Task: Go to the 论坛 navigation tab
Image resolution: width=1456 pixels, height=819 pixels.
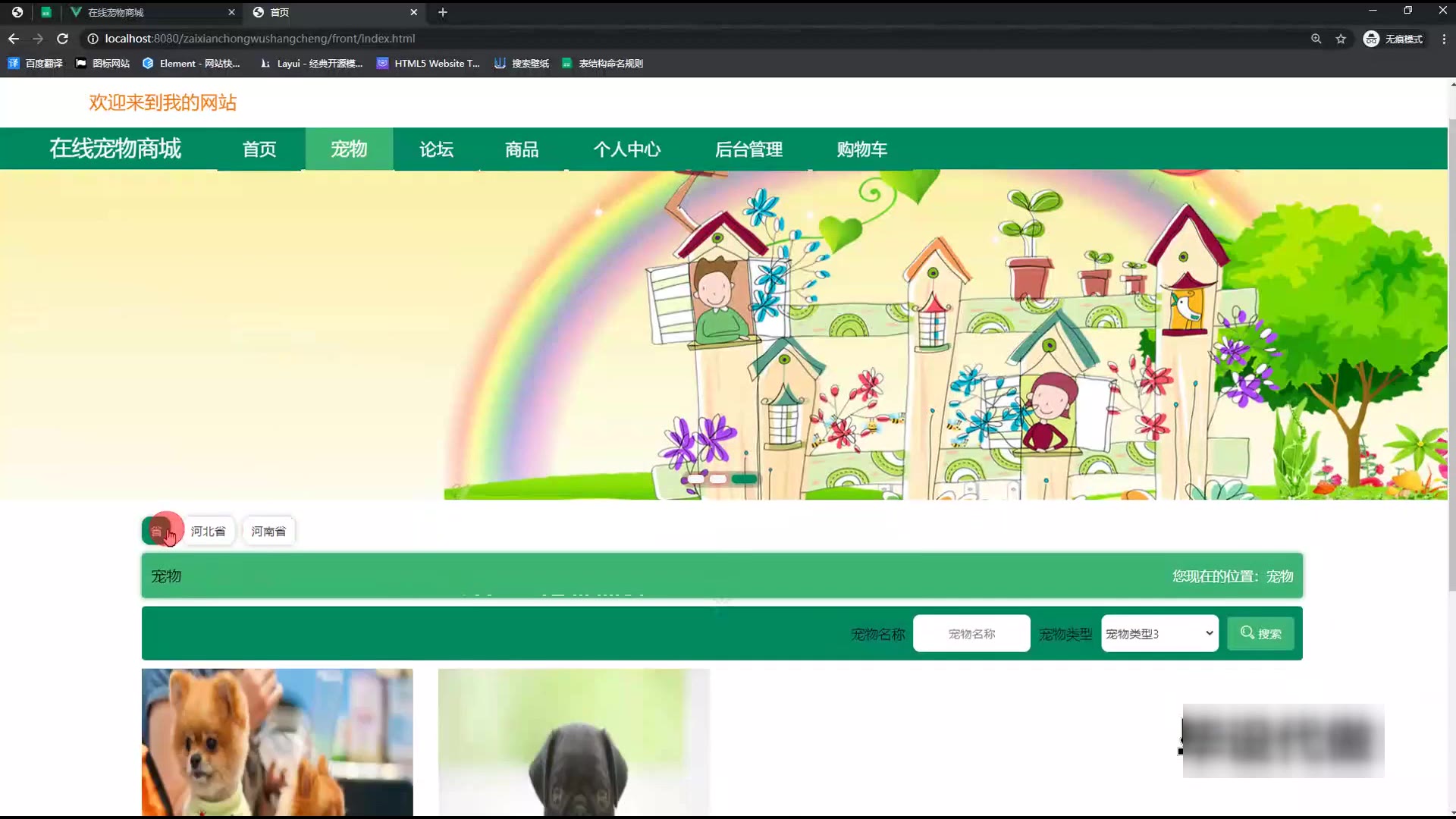Action: pyautogui.click(x=437, y=149)
